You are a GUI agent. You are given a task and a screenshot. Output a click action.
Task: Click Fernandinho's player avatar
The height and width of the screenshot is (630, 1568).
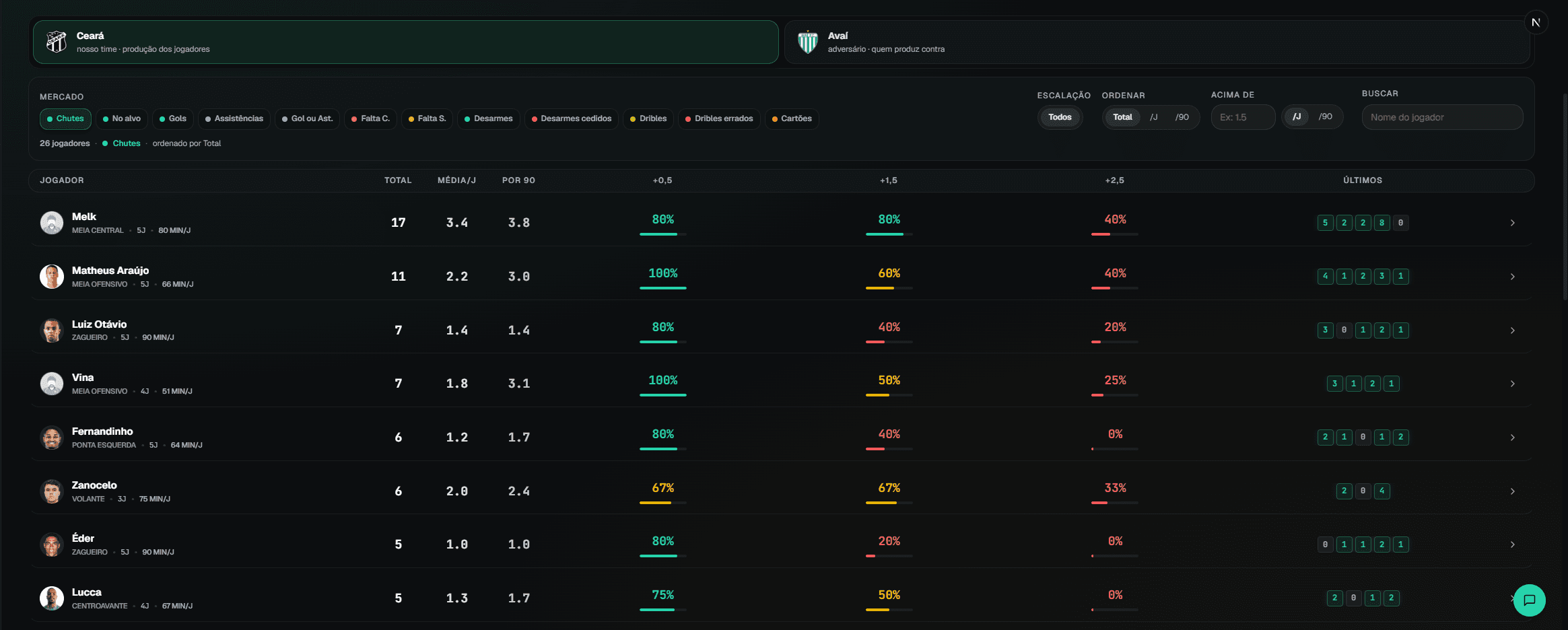[52, 438]
